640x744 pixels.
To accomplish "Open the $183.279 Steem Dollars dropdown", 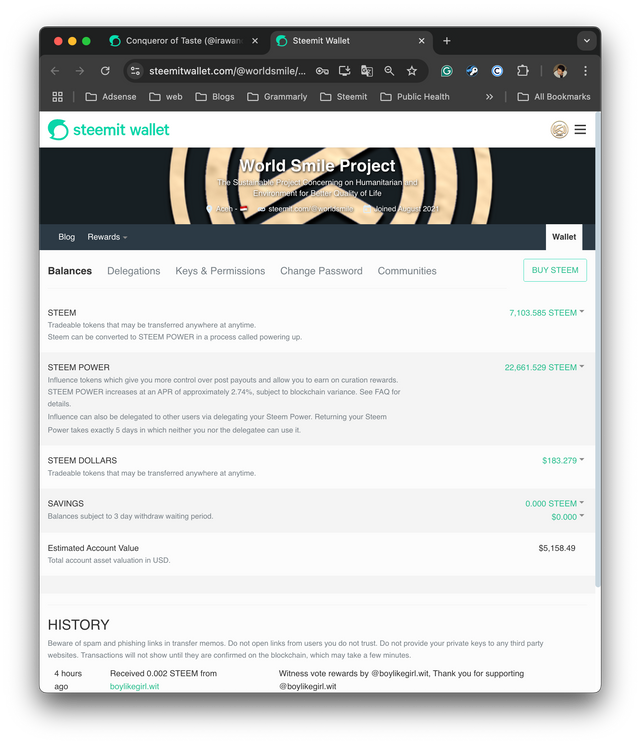I will tap(563, 460).
